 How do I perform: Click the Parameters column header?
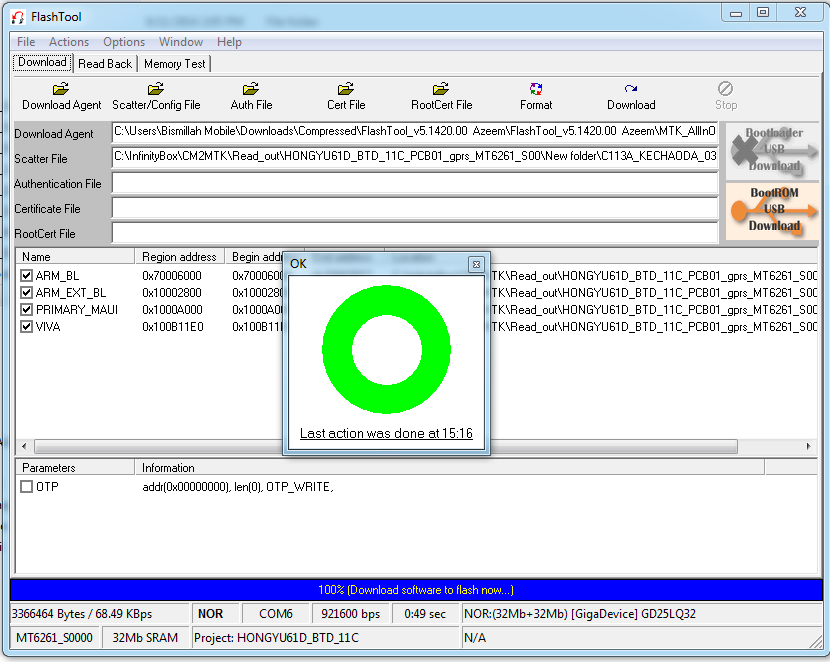pyautogui.click(x=75, y=468)
